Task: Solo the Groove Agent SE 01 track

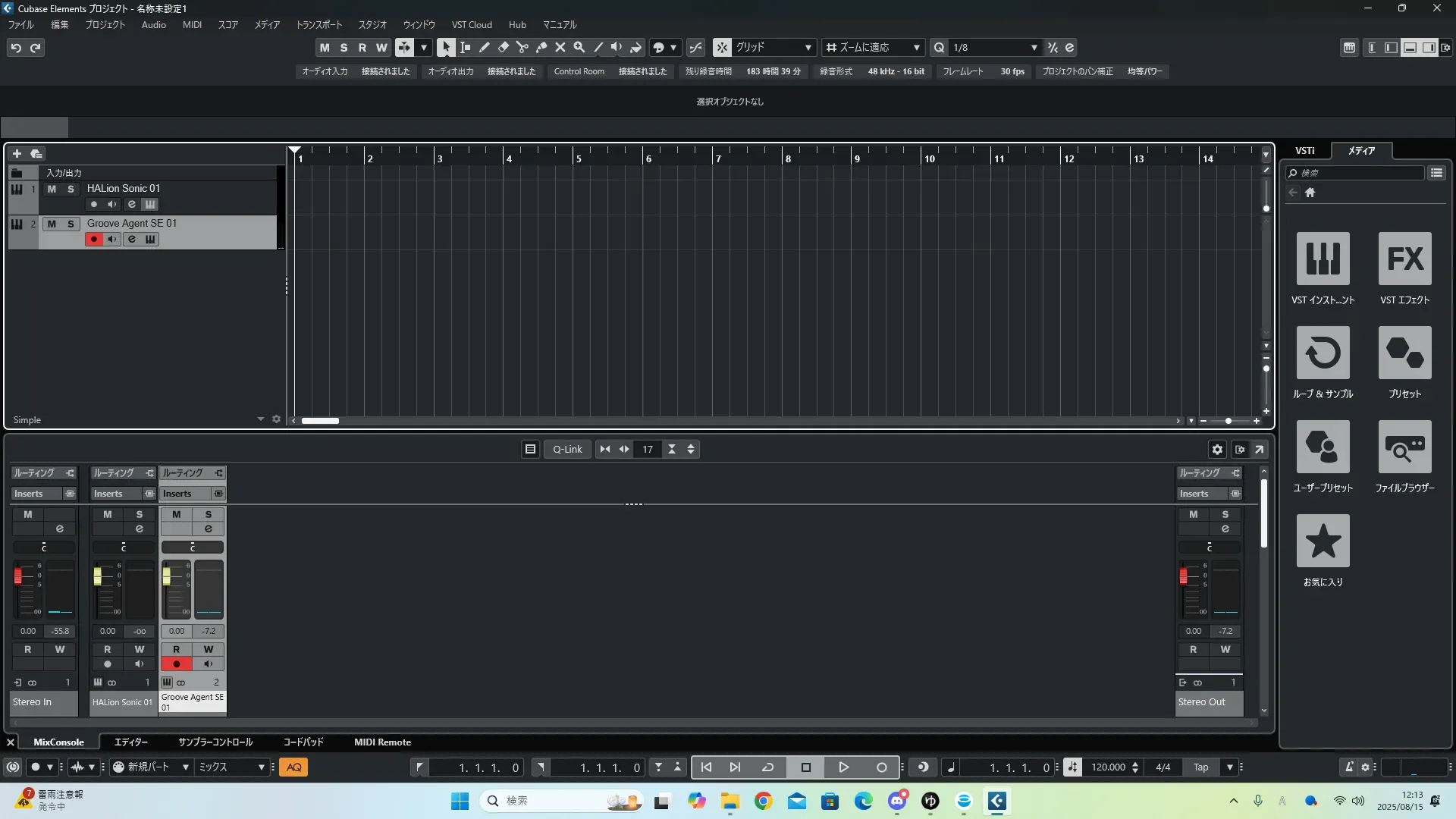Action: (x=71, y=224)
